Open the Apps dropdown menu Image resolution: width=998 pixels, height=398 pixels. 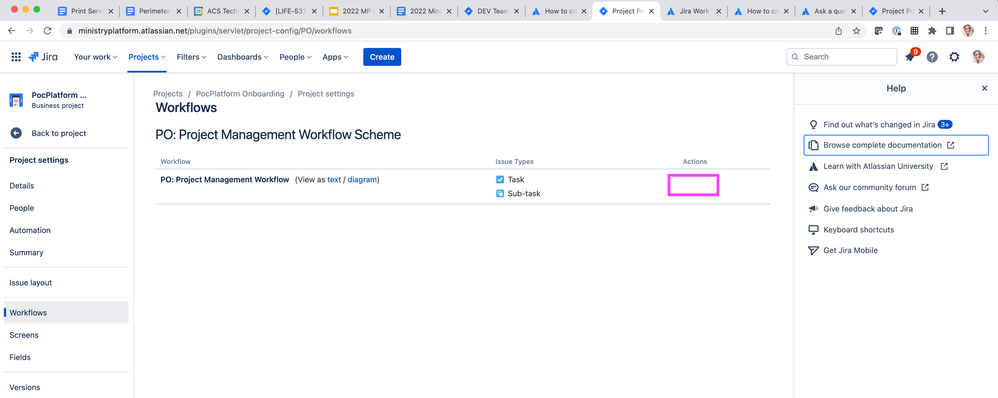(335, 57)
